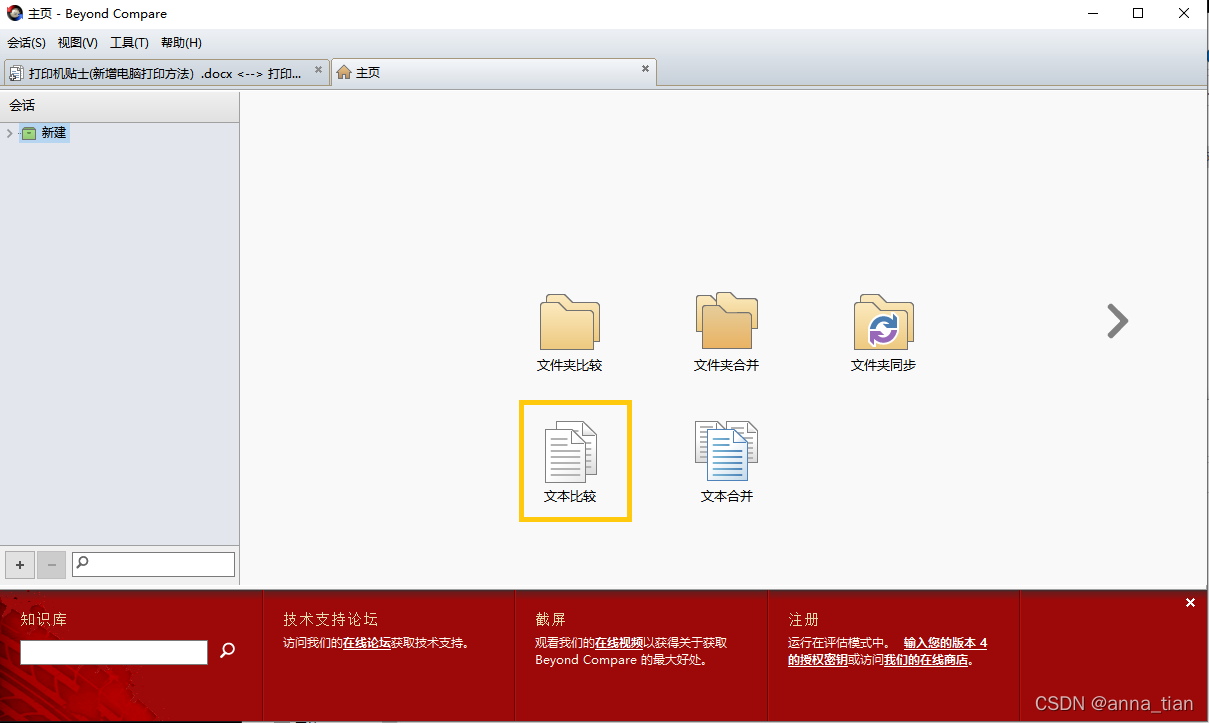Open the 在线论坛 link

pos(367,643)
